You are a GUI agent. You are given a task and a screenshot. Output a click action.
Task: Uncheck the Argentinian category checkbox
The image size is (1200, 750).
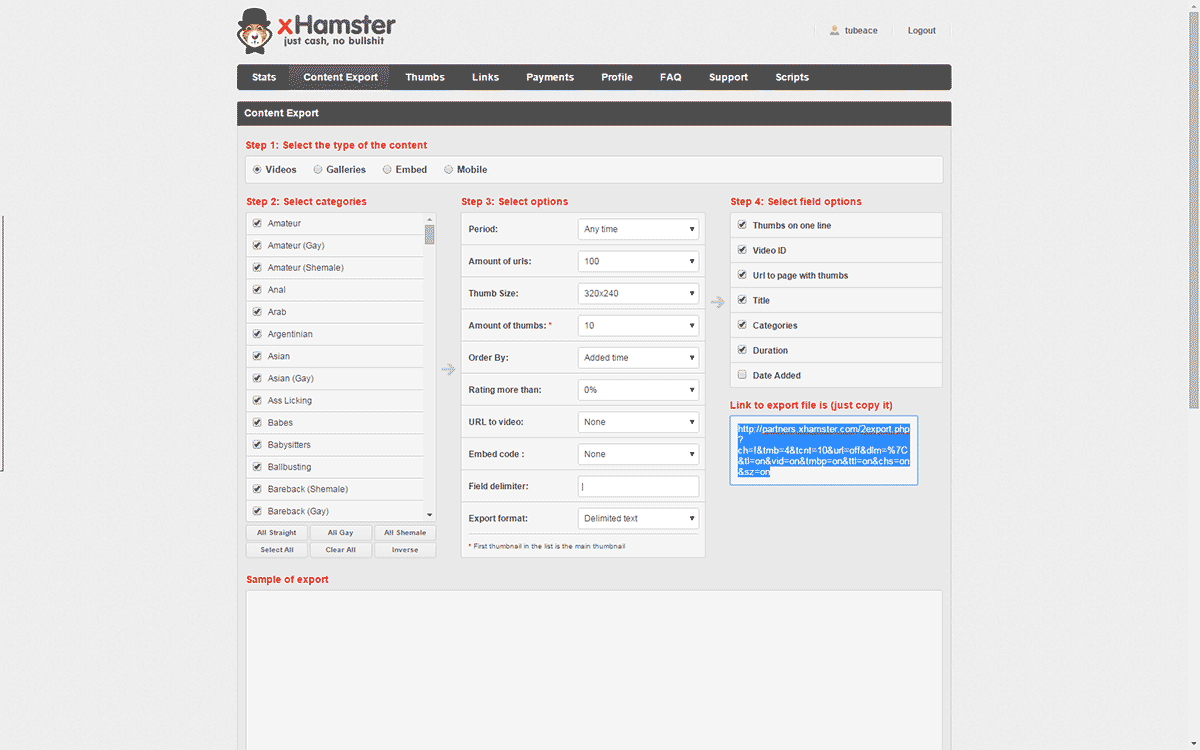257,333
